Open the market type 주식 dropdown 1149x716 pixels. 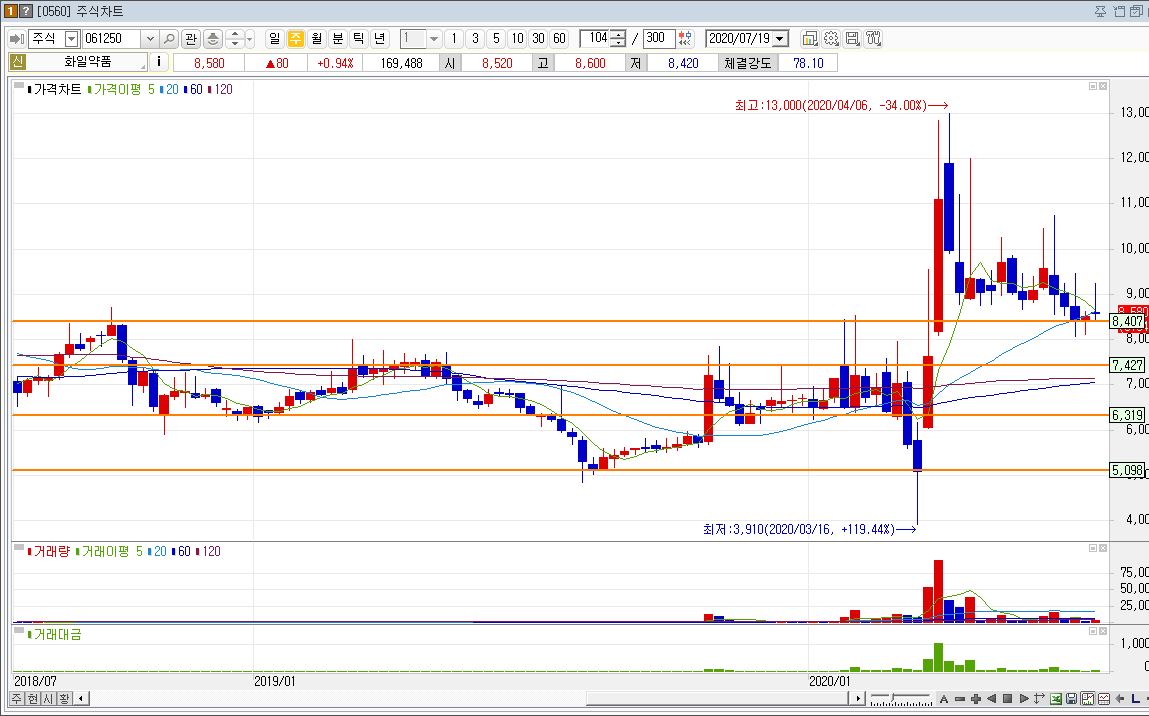point(71,39)
